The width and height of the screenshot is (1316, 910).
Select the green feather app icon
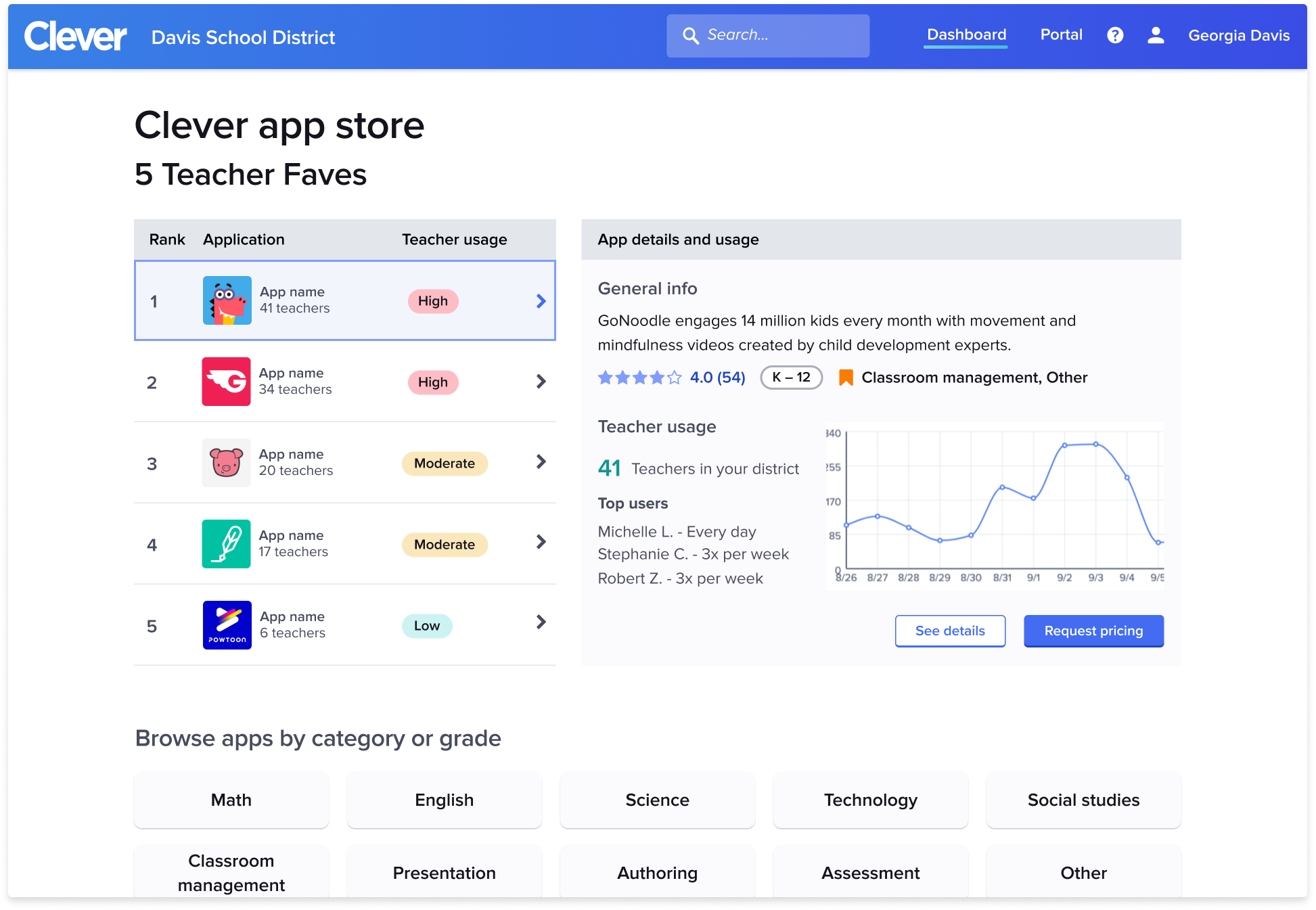[x=227, y=544]
